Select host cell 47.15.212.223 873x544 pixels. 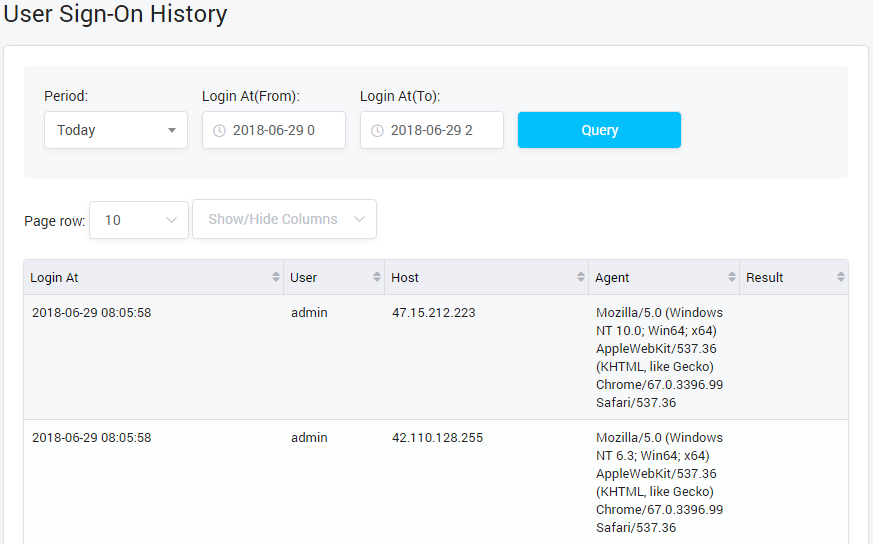[434, 312]
